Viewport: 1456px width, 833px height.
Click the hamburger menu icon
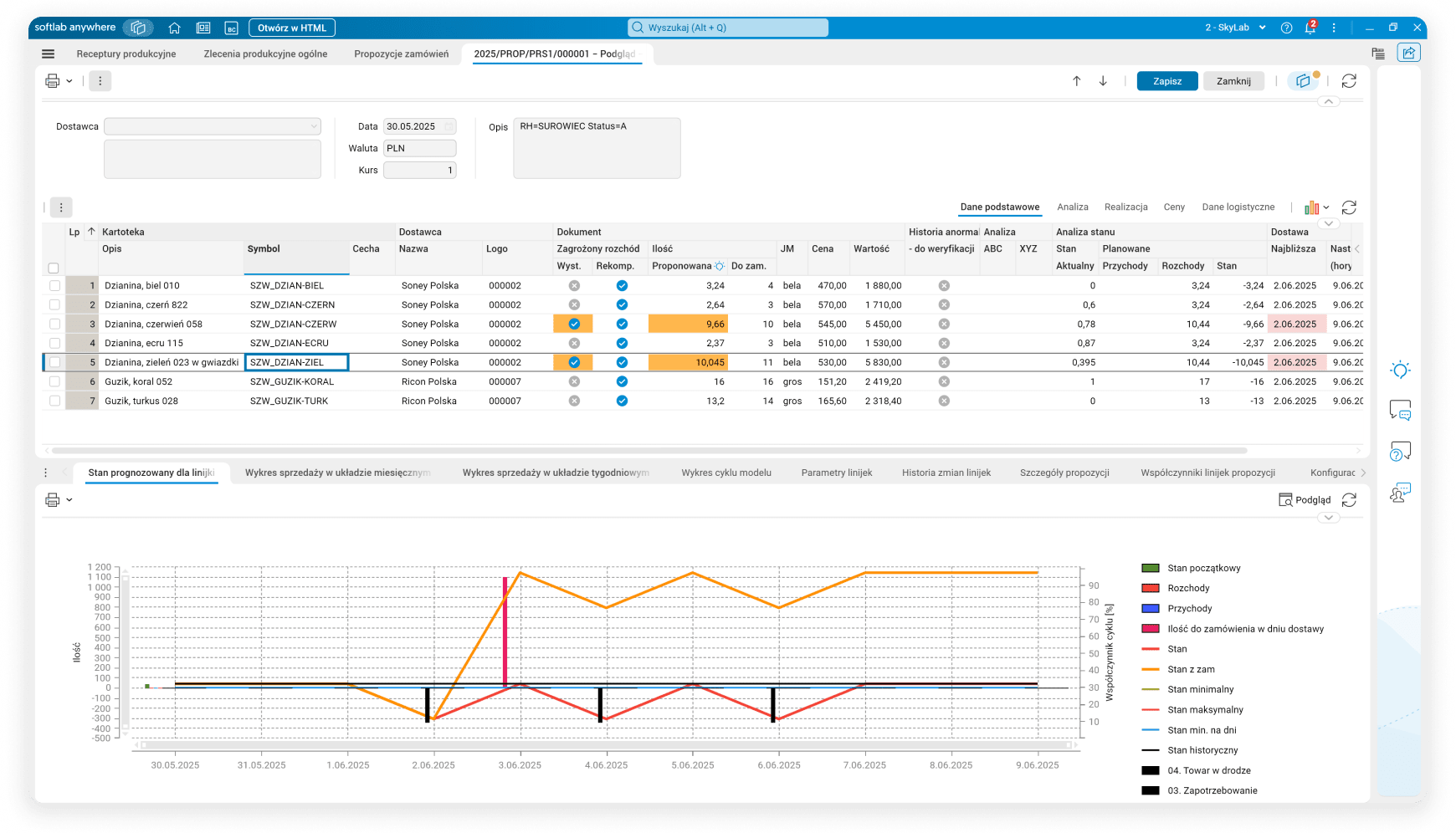pyautogui.click(x=48, y=54)
